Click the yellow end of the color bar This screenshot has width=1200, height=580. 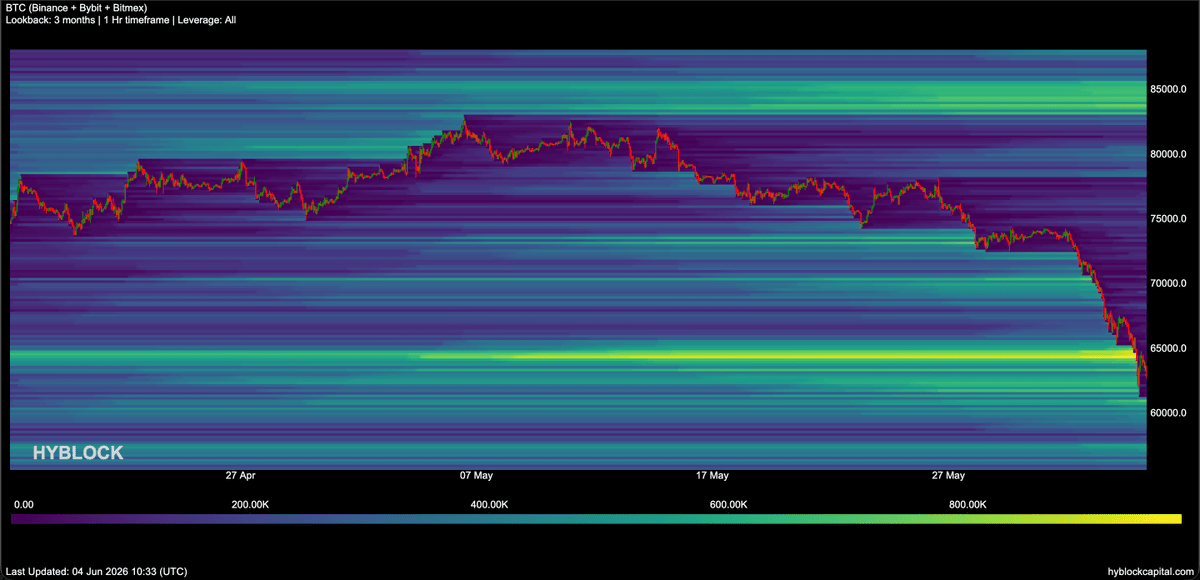tap(1165, 519)
